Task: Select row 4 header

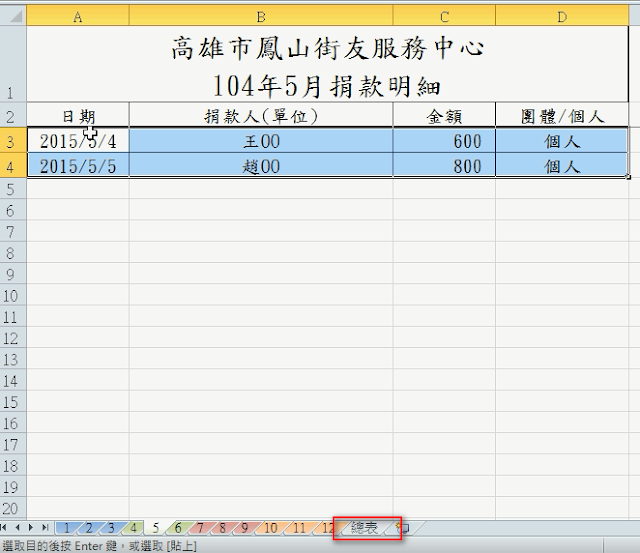Action: pos(13,165)
